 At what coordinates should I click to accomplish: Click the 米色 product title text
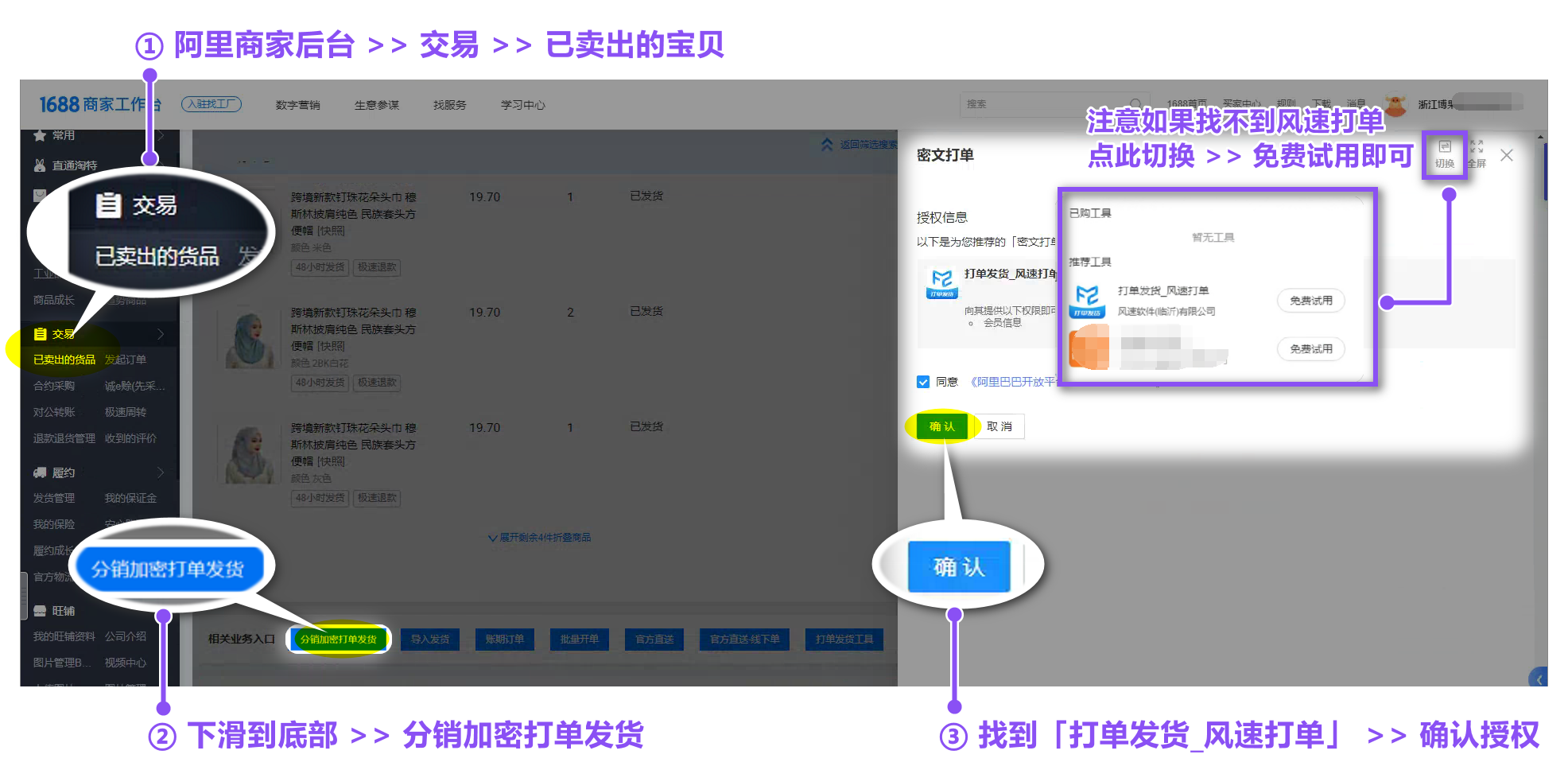point(353,214)
